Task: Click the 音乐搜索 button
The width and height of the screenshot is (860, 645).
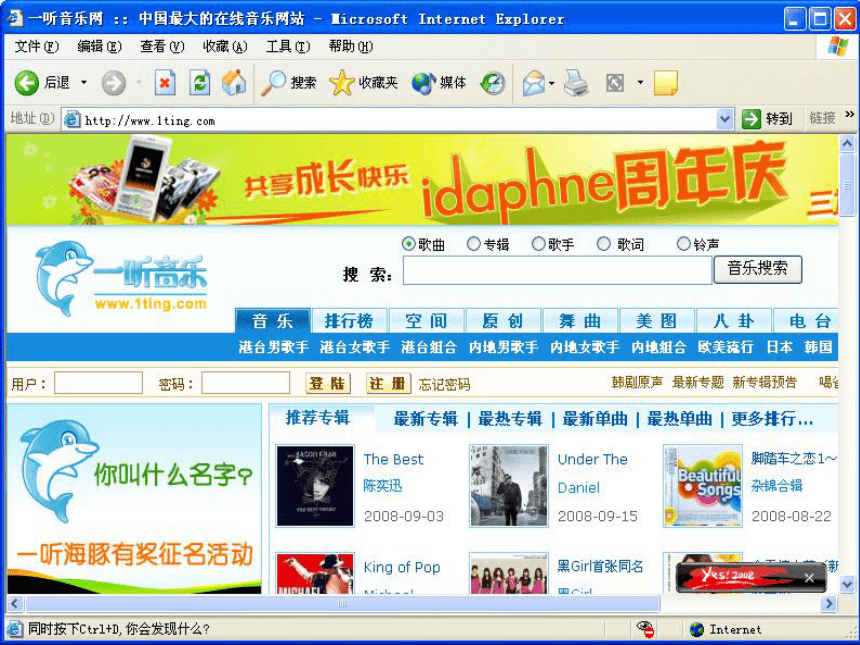Action: click(x=757, y=269)
